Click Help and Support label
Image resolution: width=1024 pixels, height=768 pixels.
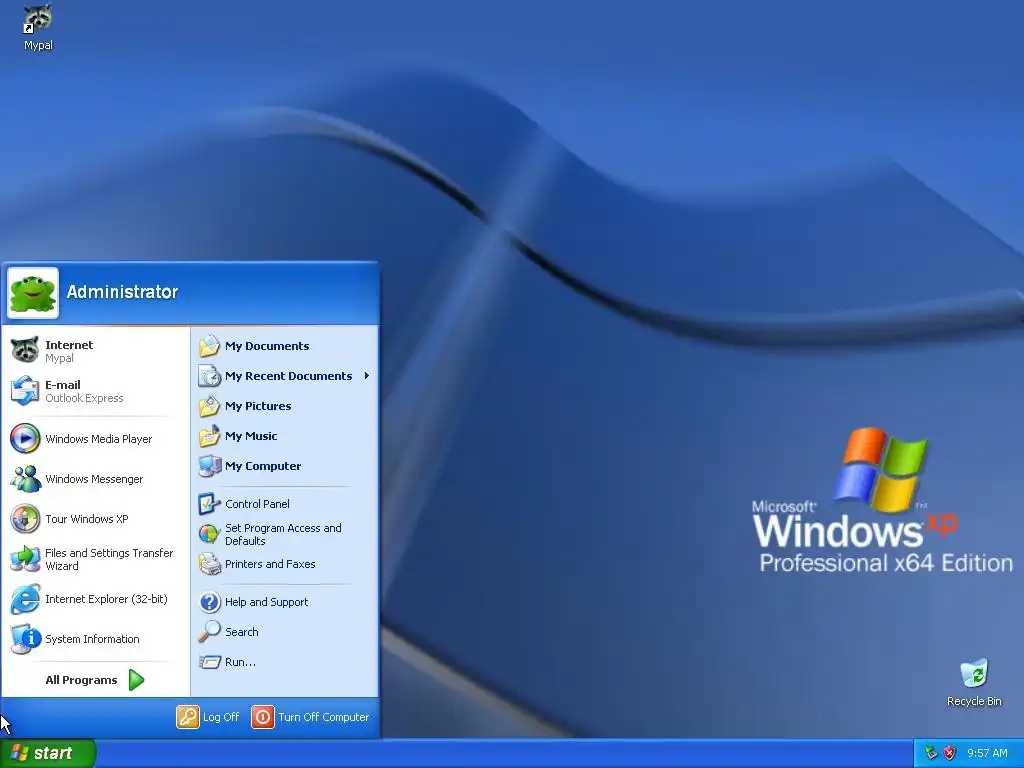coord(266,602)
